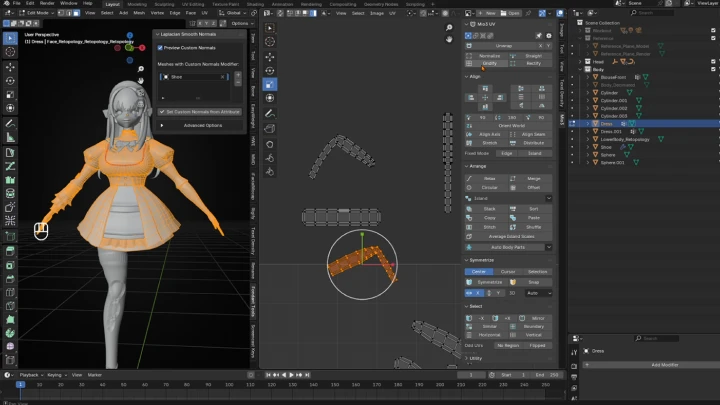Click the Align Bottom icon in Align section
720x405 pixels.
pyautogui.click(x=485, y=107)
